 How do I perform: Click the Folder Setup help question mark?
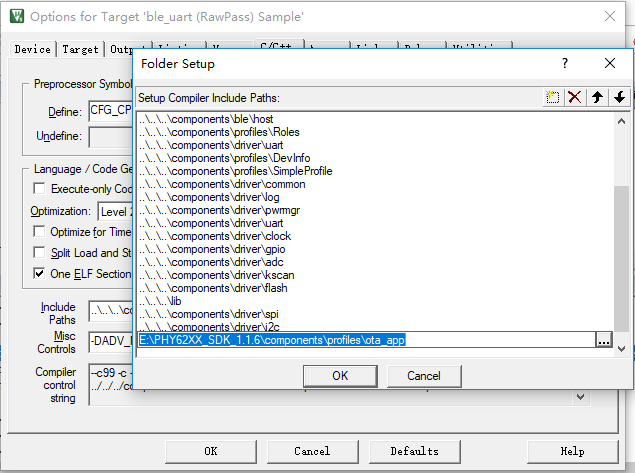(565, 63)
